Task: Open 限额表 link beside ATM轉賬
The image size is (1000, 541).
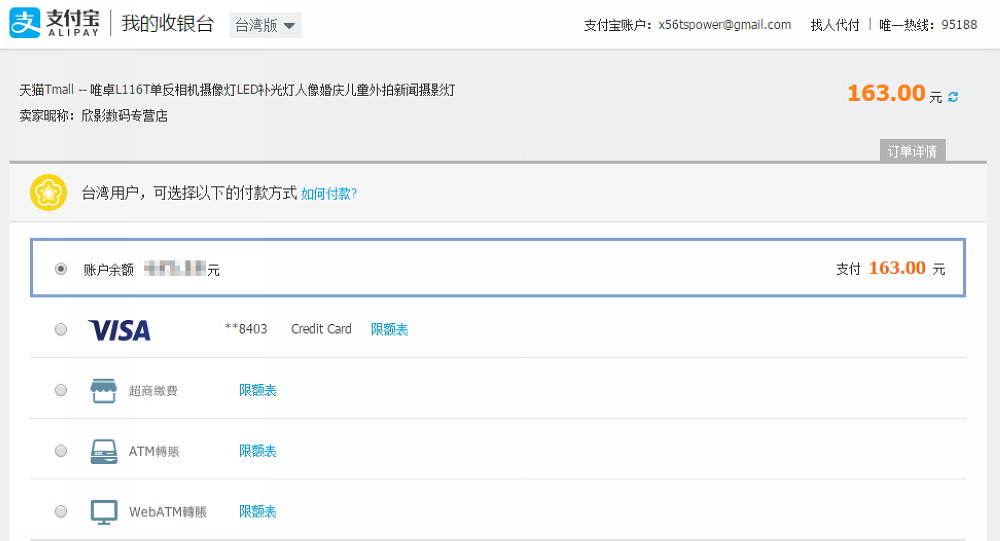Action: (258, 450)
